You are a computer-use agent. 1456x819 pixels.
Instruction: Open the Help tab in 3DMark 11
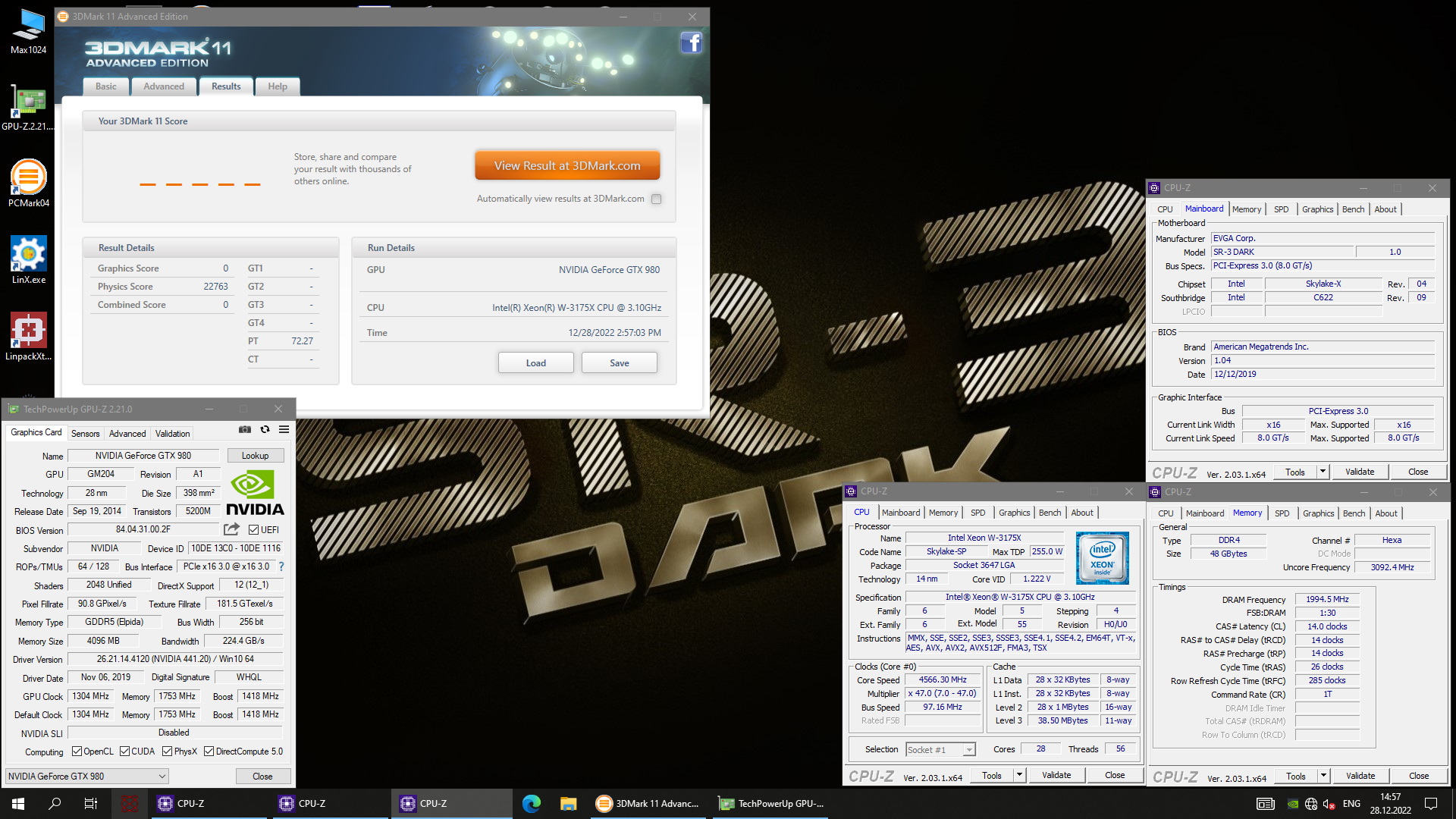[x=278, y=86]
